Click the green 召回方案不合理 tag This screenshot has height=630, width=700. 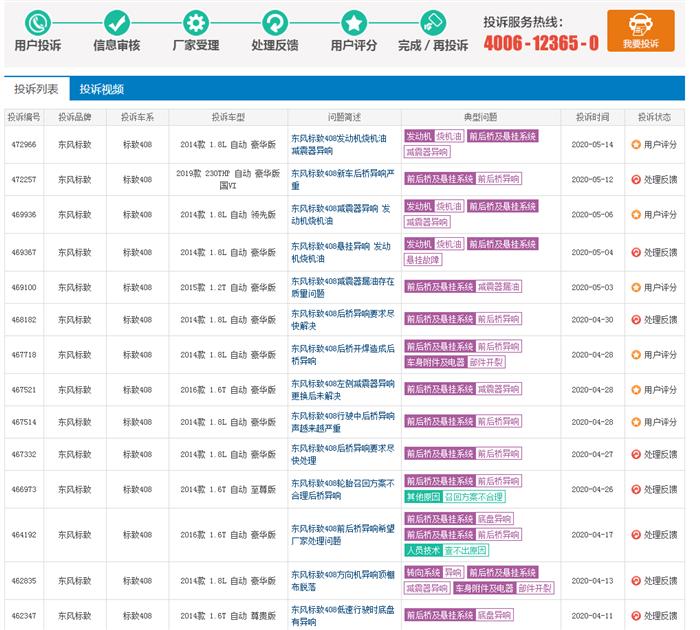[474, 497]
